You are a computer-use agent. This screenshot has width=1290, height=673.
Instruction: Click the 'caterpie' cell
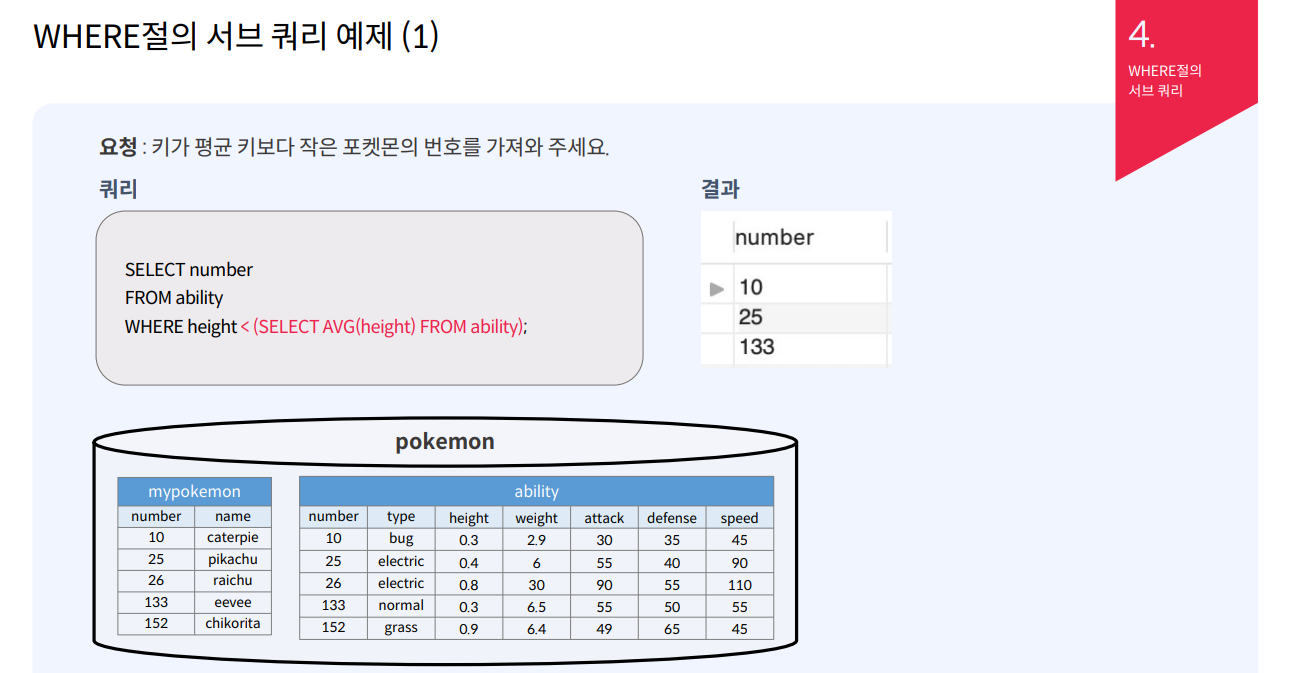click(x=233, y=538)
